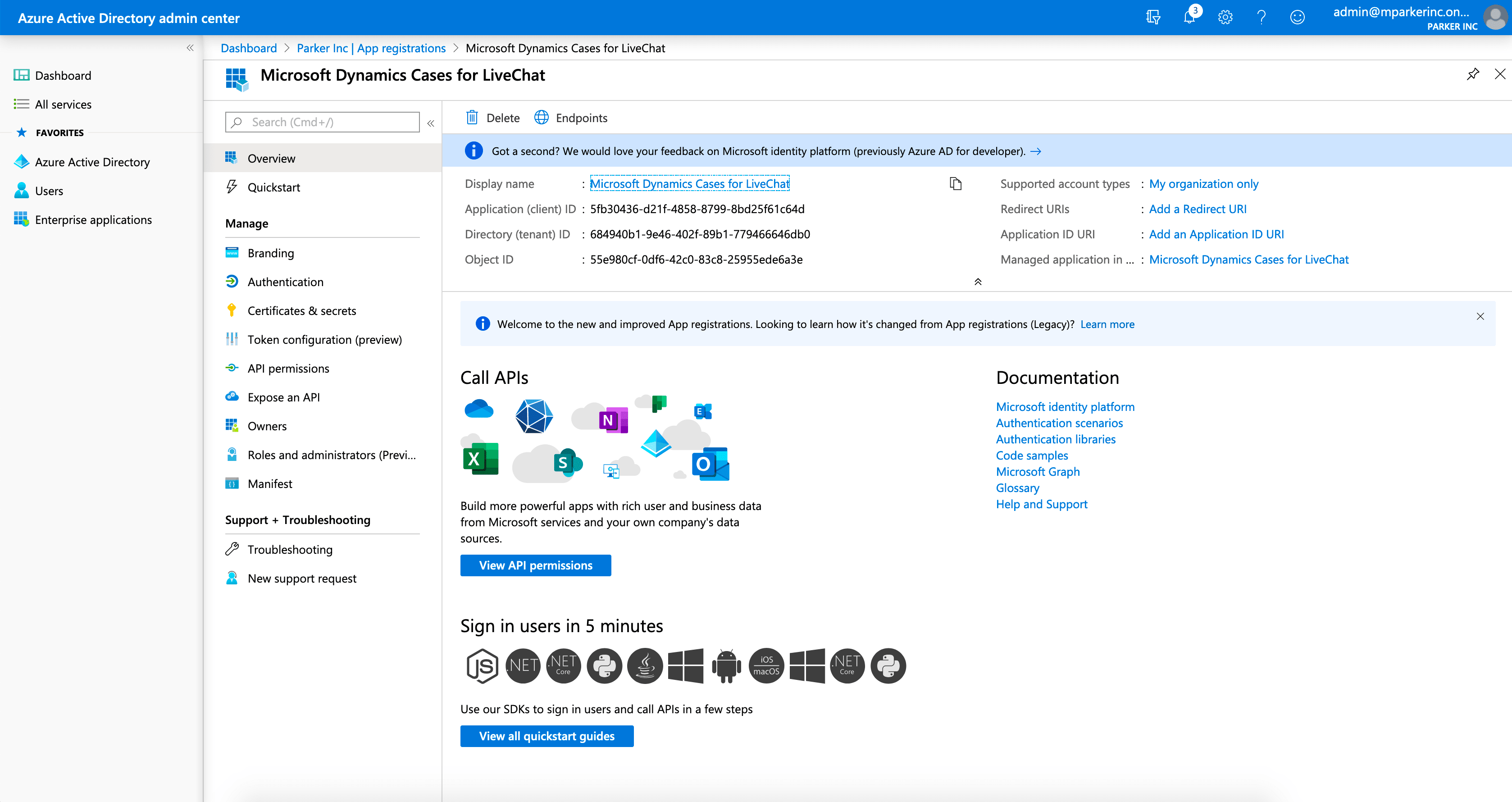The image size is (1512, 802).
Task: Open the feedback arrow in the blue banner
Action: [1036, 151]
